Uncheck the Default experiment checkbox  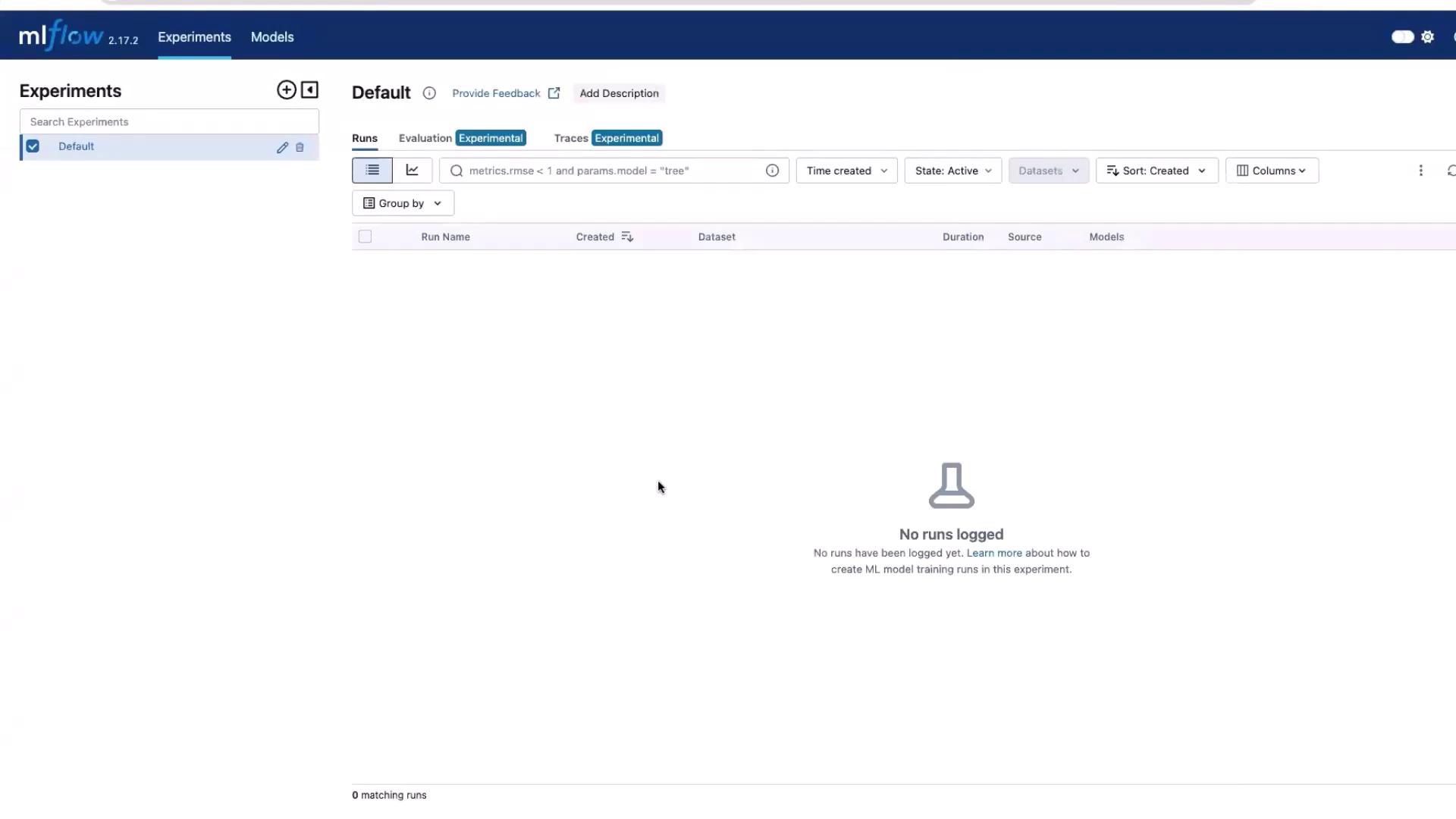pyautogui.click(x=33, y=146)
